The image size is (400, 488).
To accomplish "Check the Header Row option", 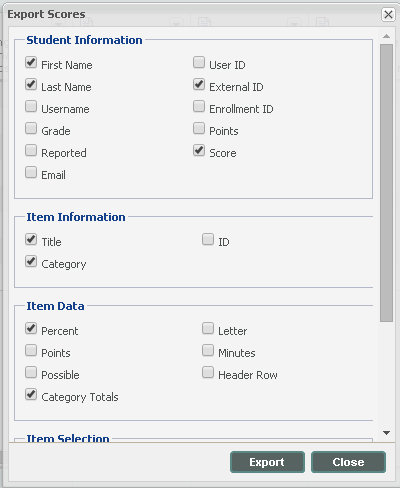I will point(208,373).
